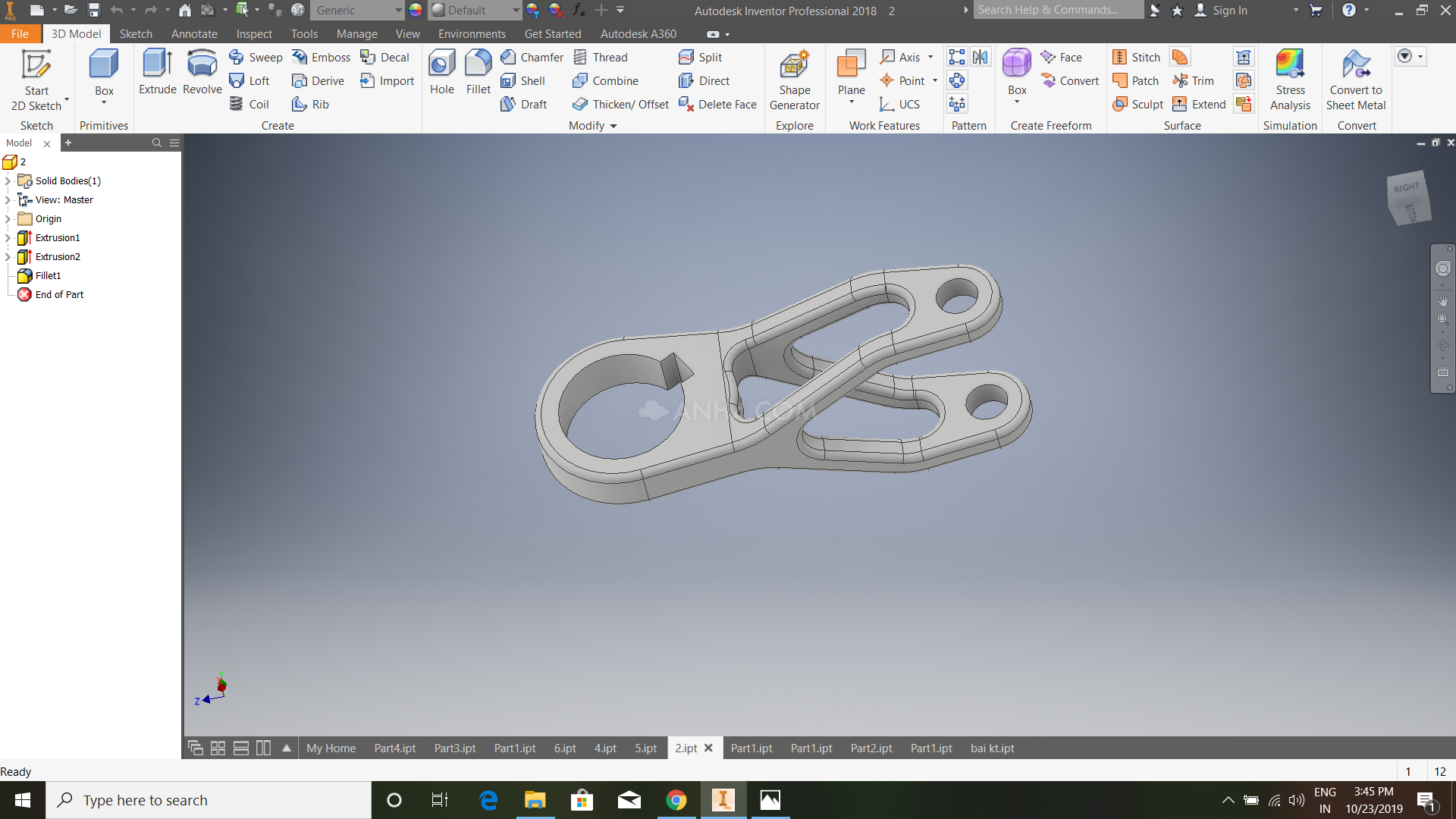The width and height of the screenshot is (1456, 819).
Task: Click the Sign In button
Action: (1221, 11)
